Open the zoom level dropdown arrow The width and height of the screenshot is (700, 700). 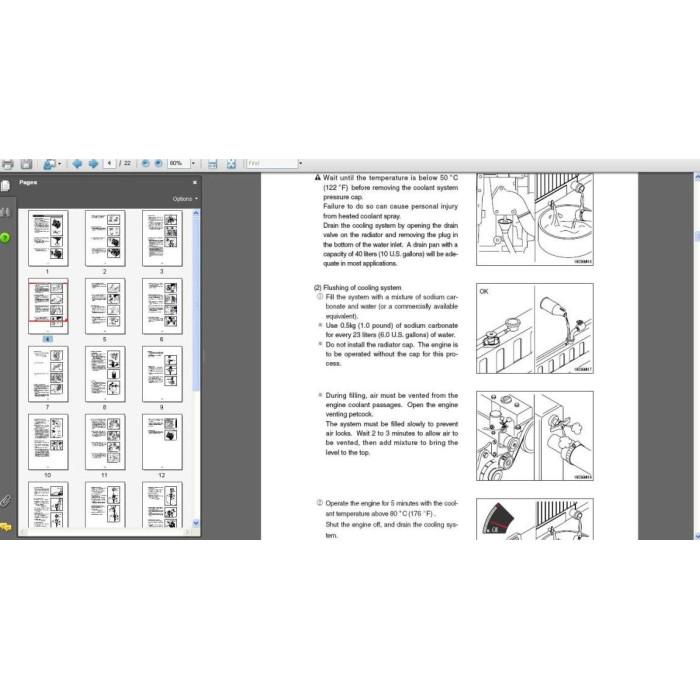(193, 163)
